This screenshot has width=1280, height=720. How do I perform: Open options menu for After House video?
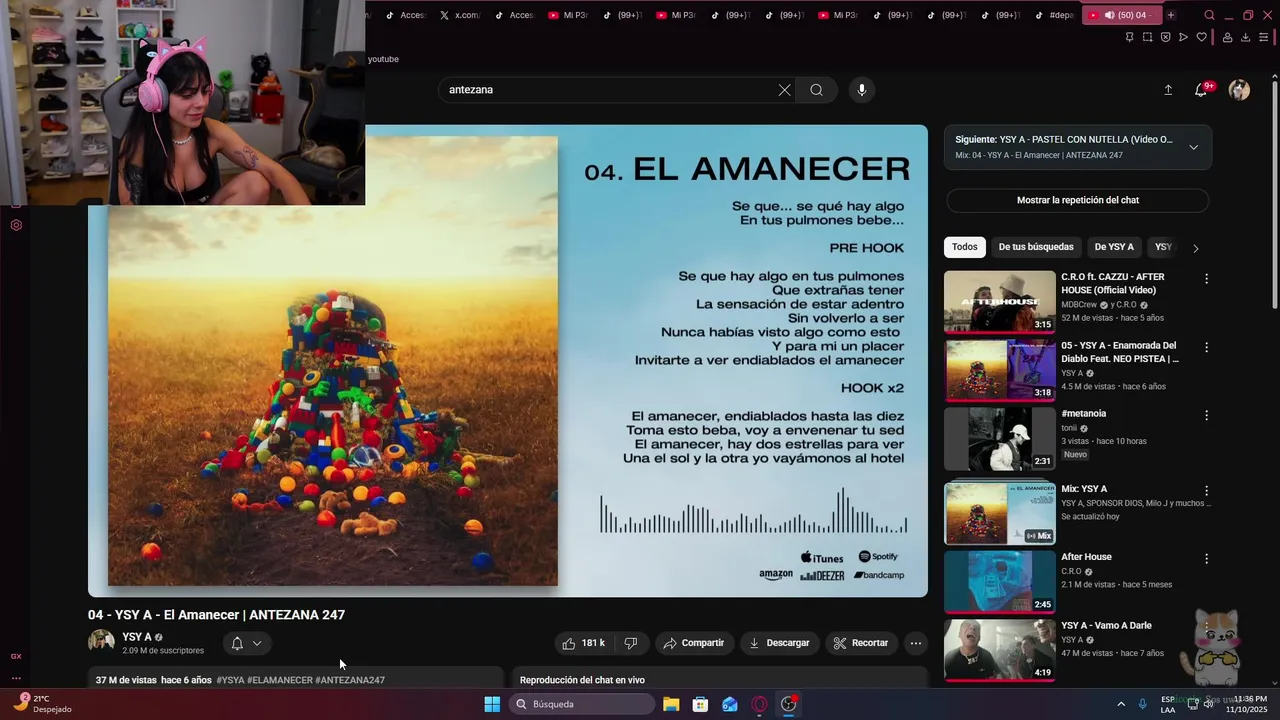[x=1206, y=559]
